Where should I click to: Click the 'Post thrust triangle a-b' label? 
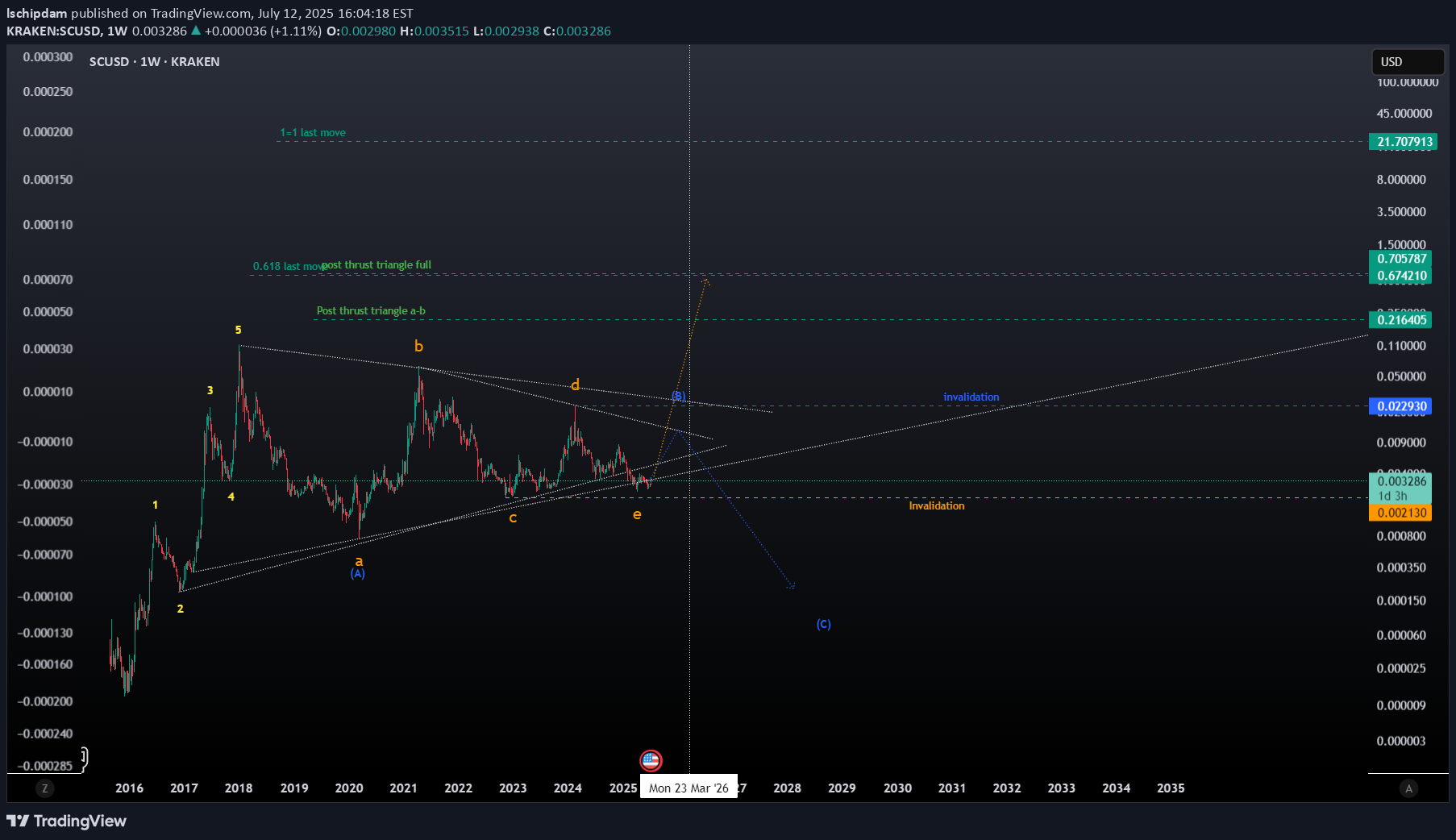tap(371, 310)
